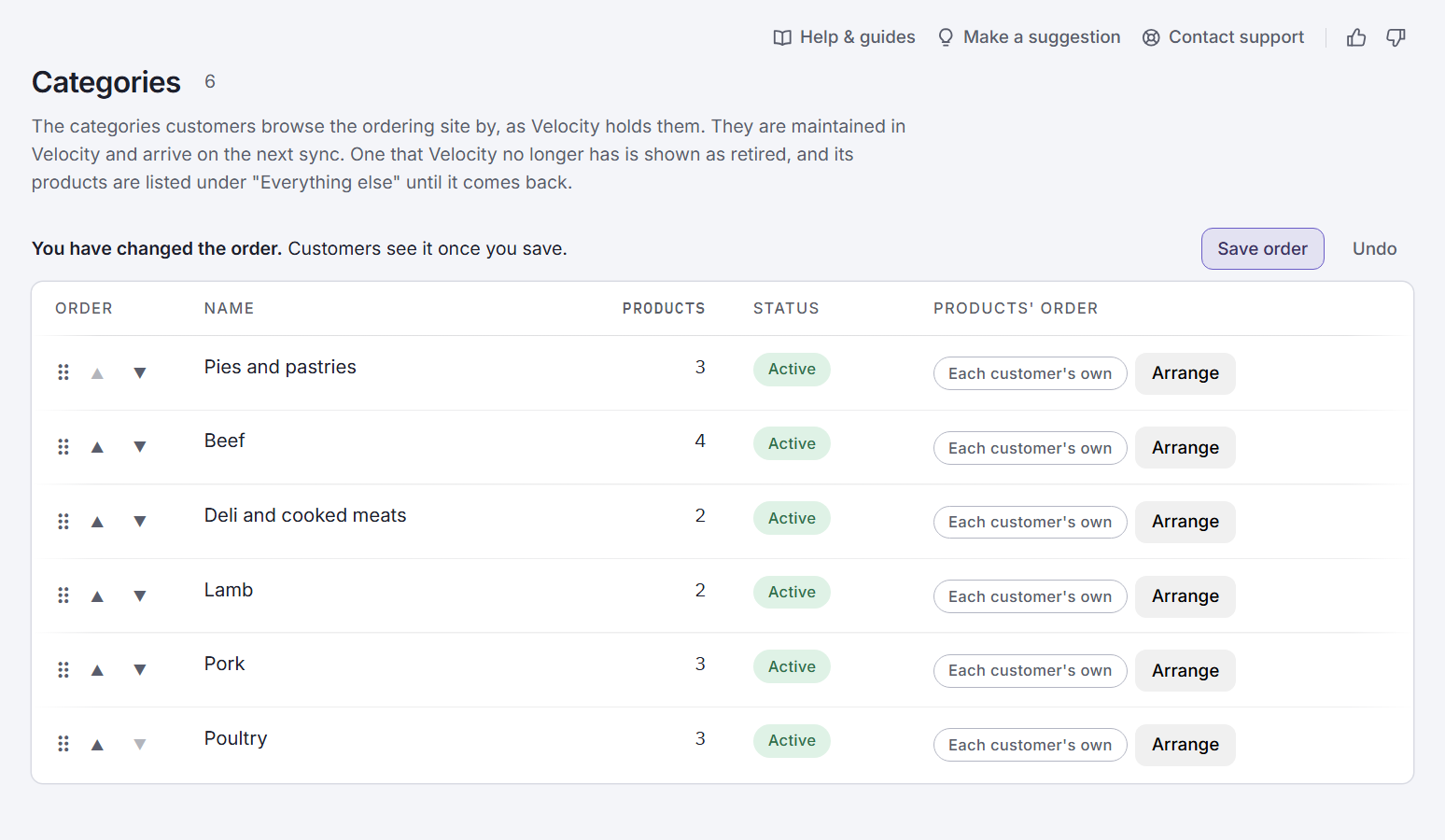Click Each customer's own pill for Poultry

pyautogui.click(x=1031, y=745)
